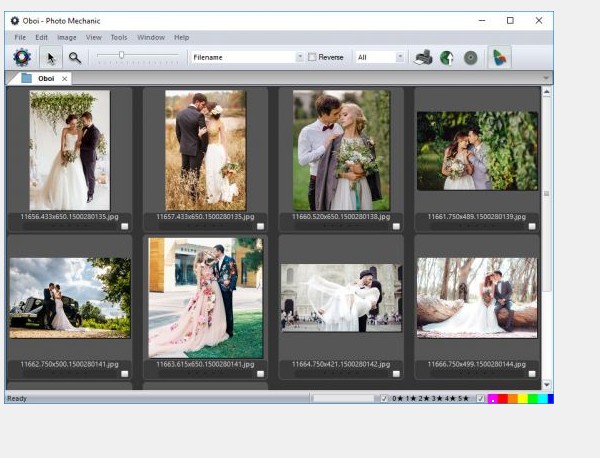Click the scrollbar up arrow
The image size is (600, 458).
coord(546,92)
